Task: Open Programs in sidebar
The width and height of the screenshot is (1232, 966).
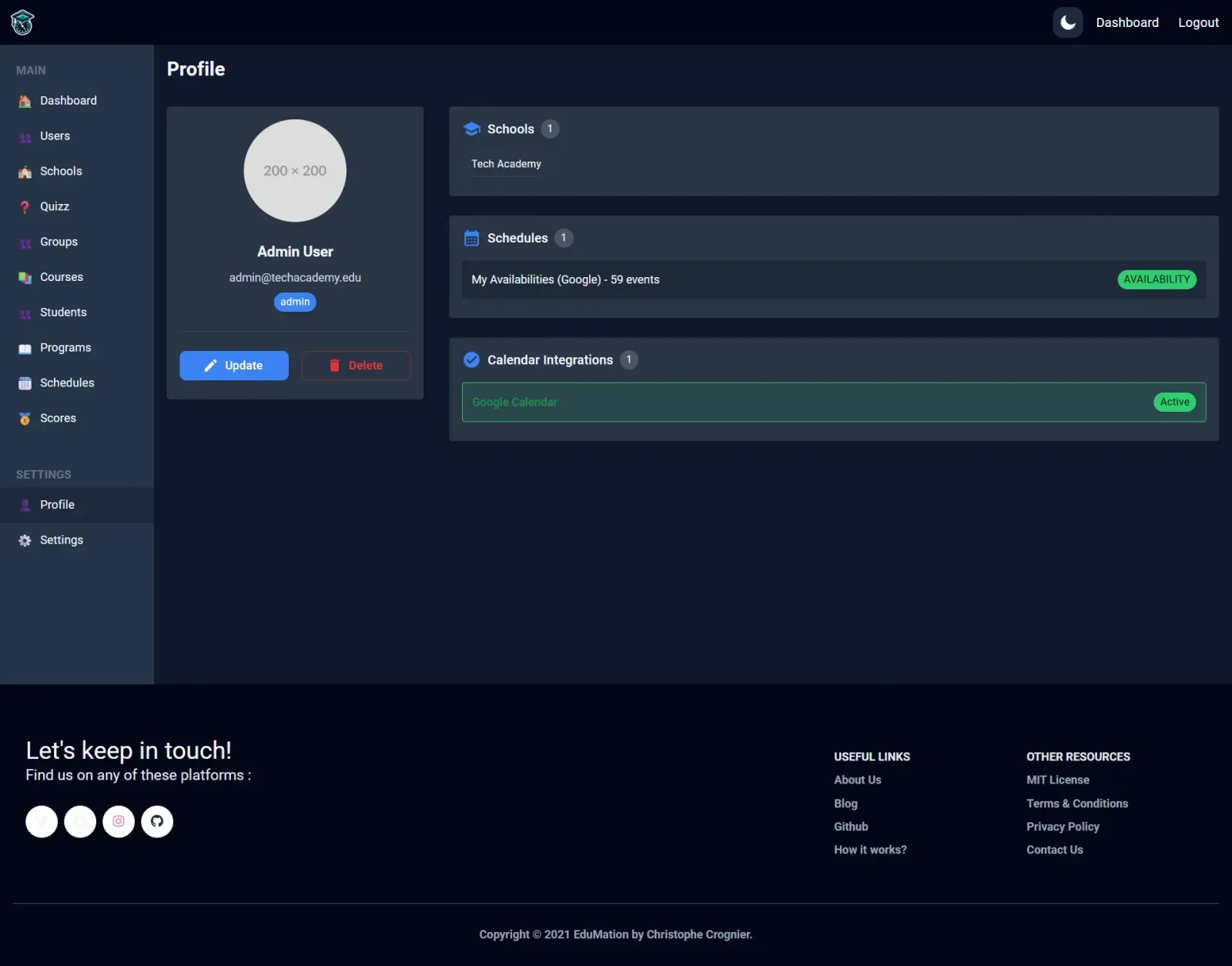Action: (77, 348)
